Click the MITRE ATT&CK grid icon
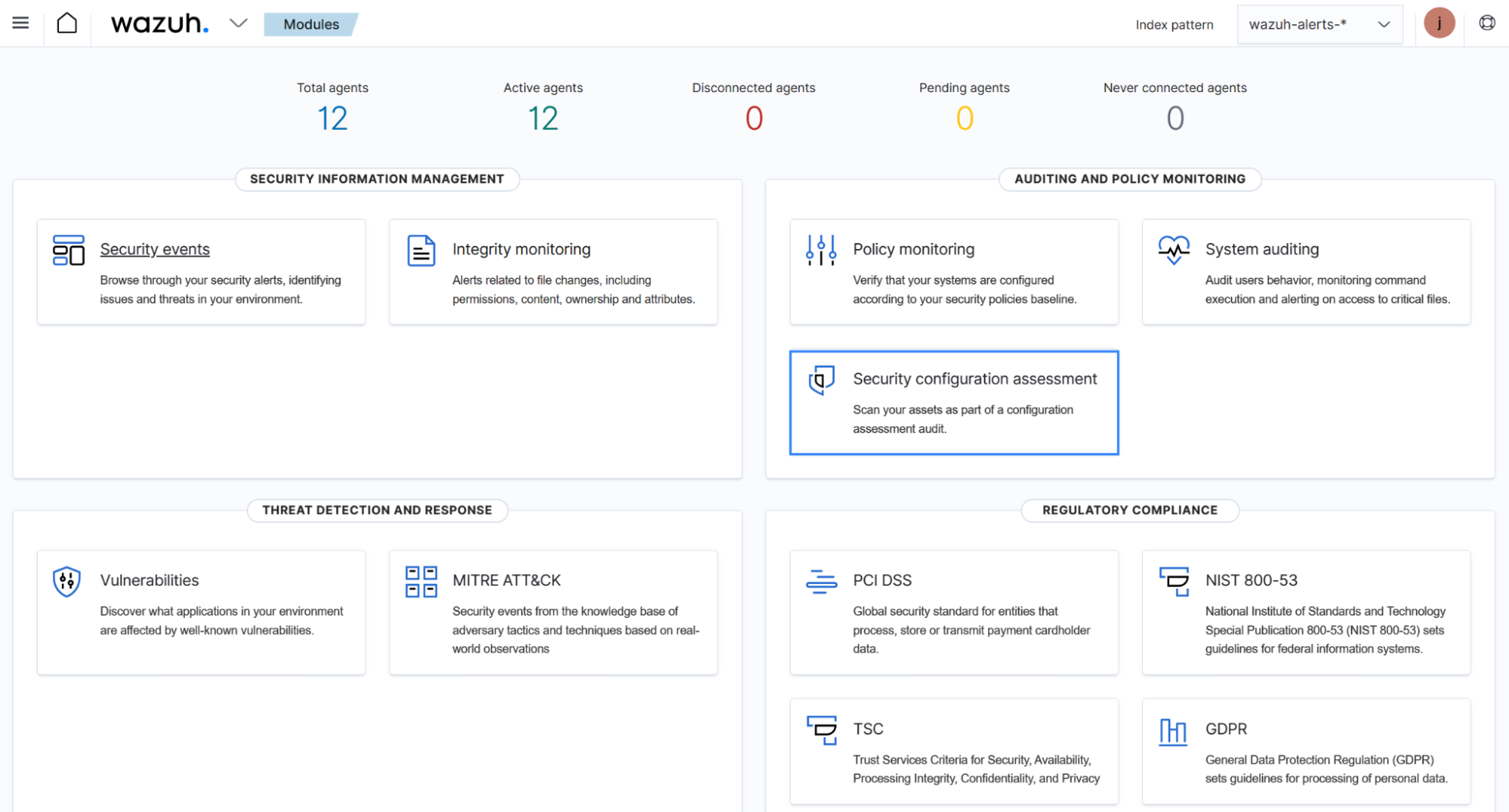This screenshot has width=1509, height=812. tap(421, 582)
